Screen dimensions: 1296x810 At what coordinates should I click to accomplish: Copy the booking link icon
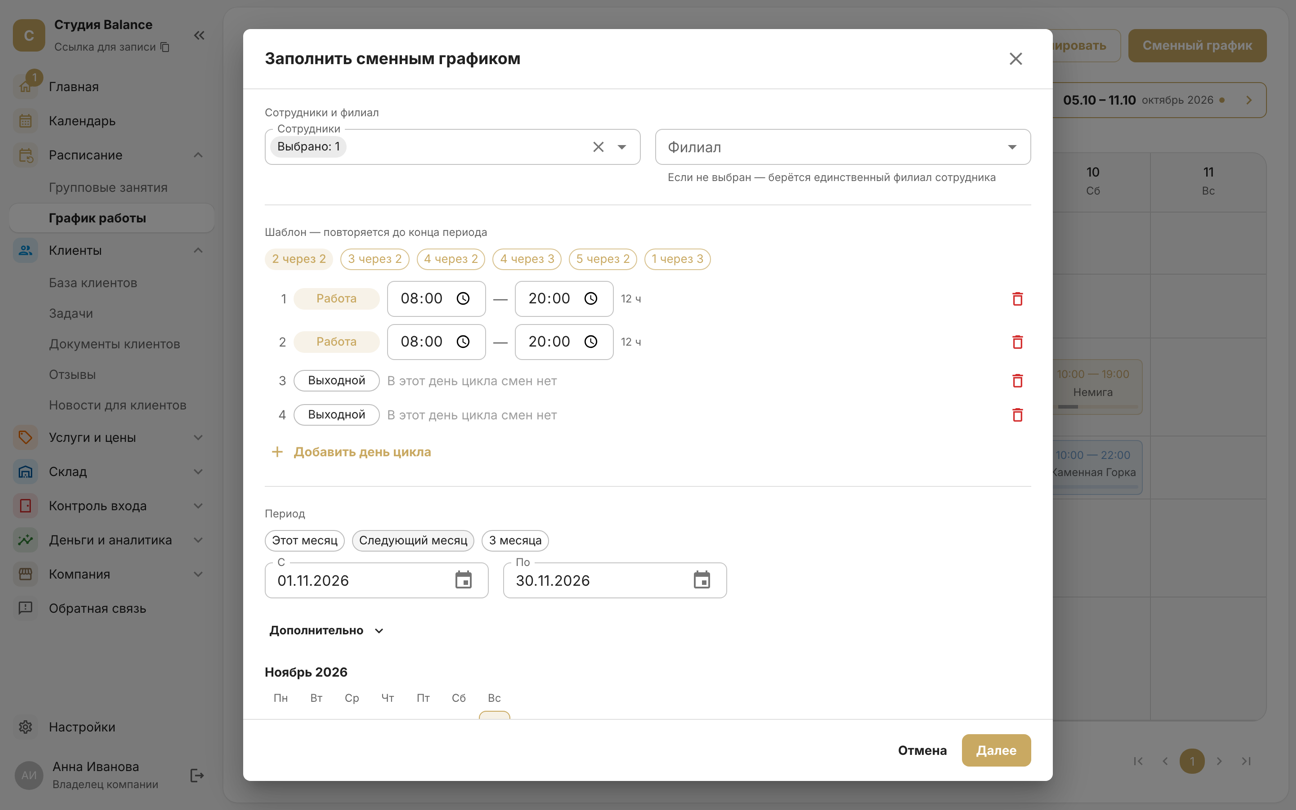click(165, 47)
